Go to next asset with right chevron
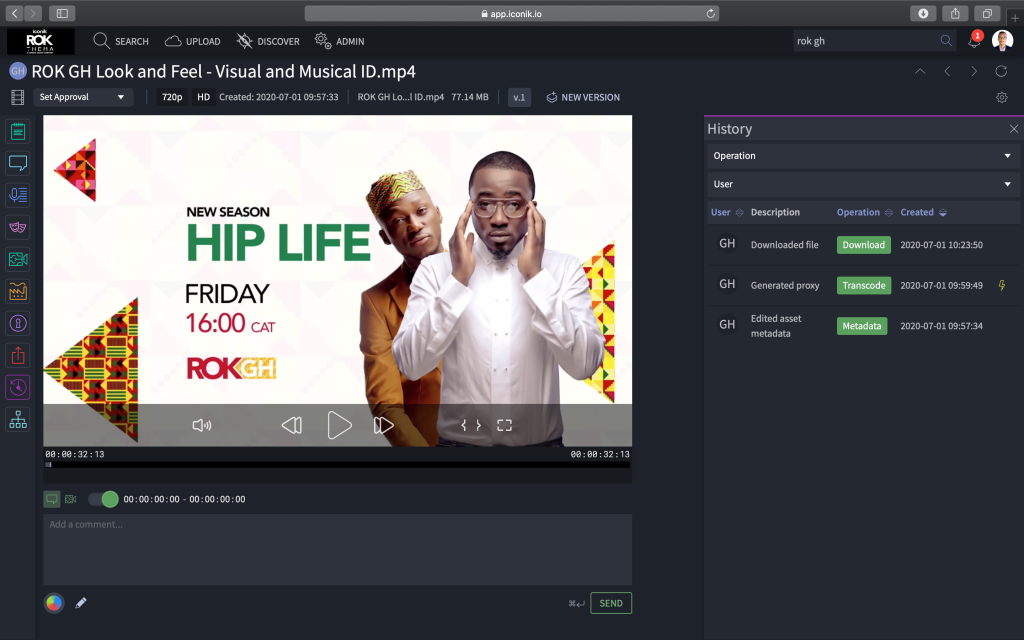 (x=974, y=71)
